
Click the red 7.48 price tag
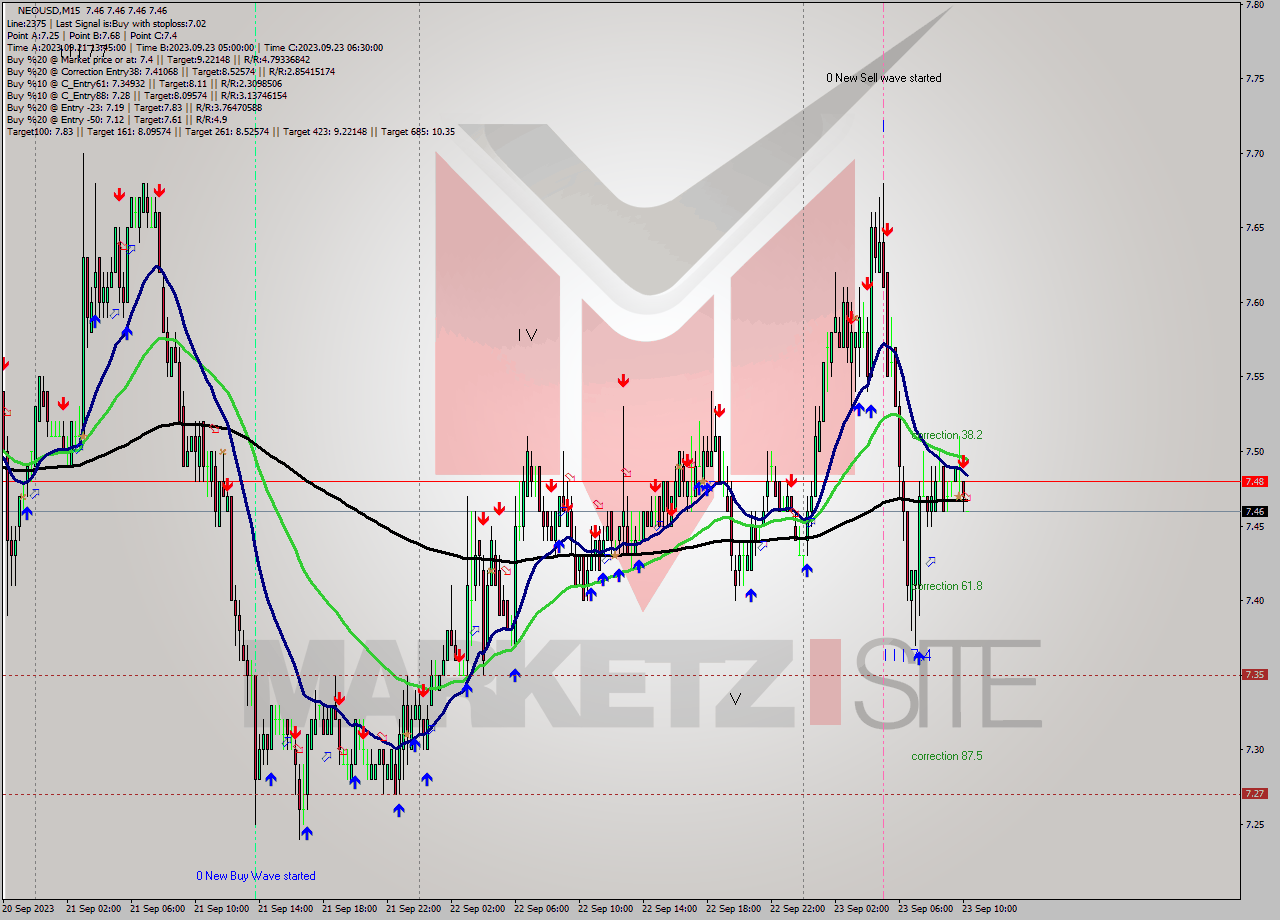click(x=1255, y=481)
